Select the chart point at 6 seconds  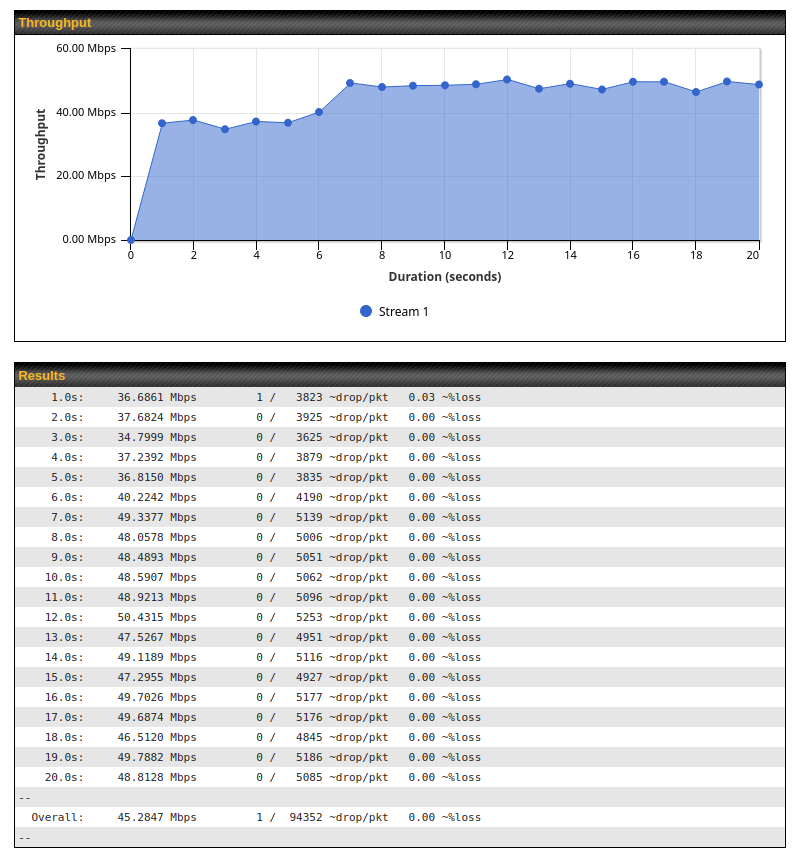(x=319, y=112)
